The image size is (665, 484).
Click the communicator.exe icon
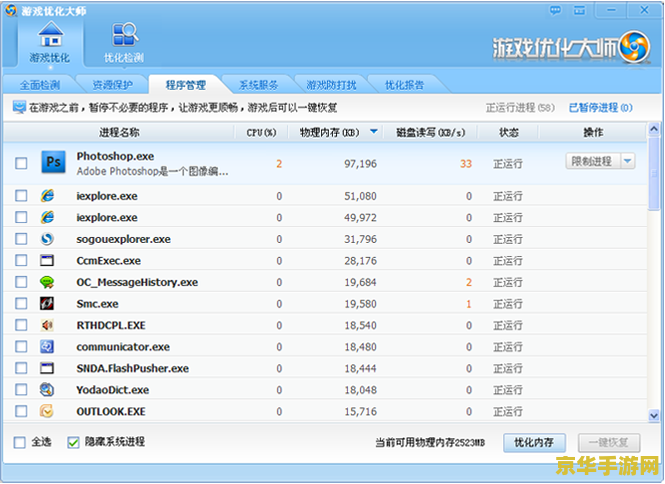[47, 347]
